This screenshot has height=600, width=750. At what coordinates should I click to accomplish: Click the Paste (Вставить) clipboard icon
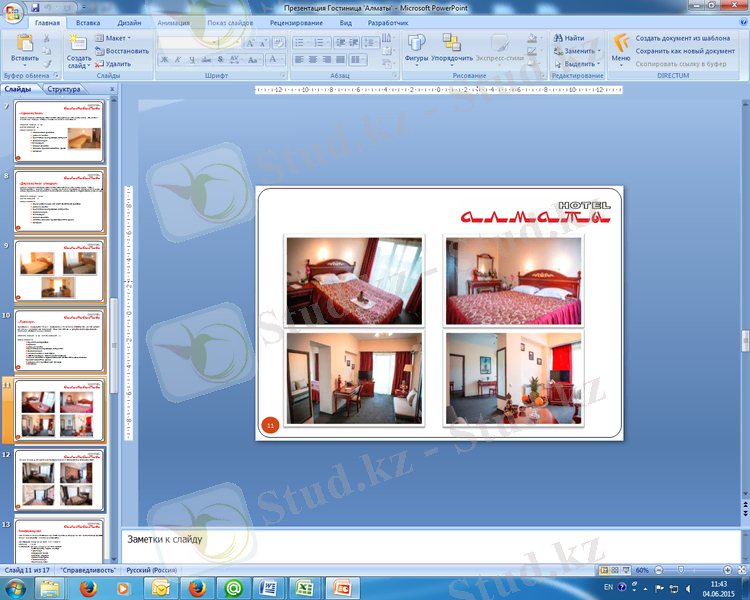[x=24, y=42]
